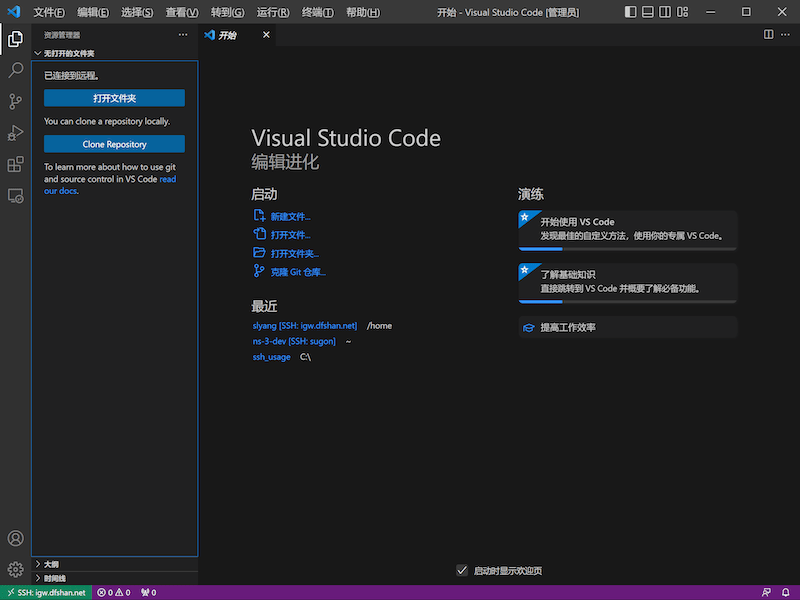The width and height of the screenshot is (800, 600).
Task: Toggle 启动时显示欢迎页 checkbox
Action: tap(462, 570)
